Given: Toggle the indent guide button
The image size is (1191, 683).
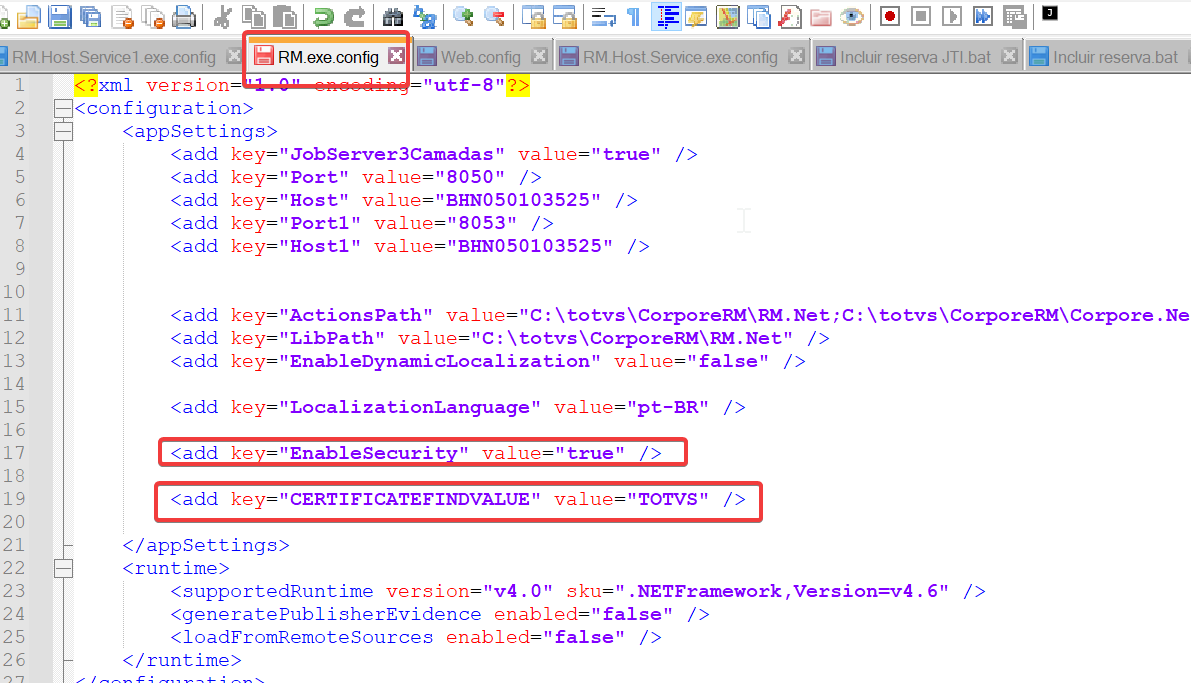Looking at the screenshot, I should (666, 17).
